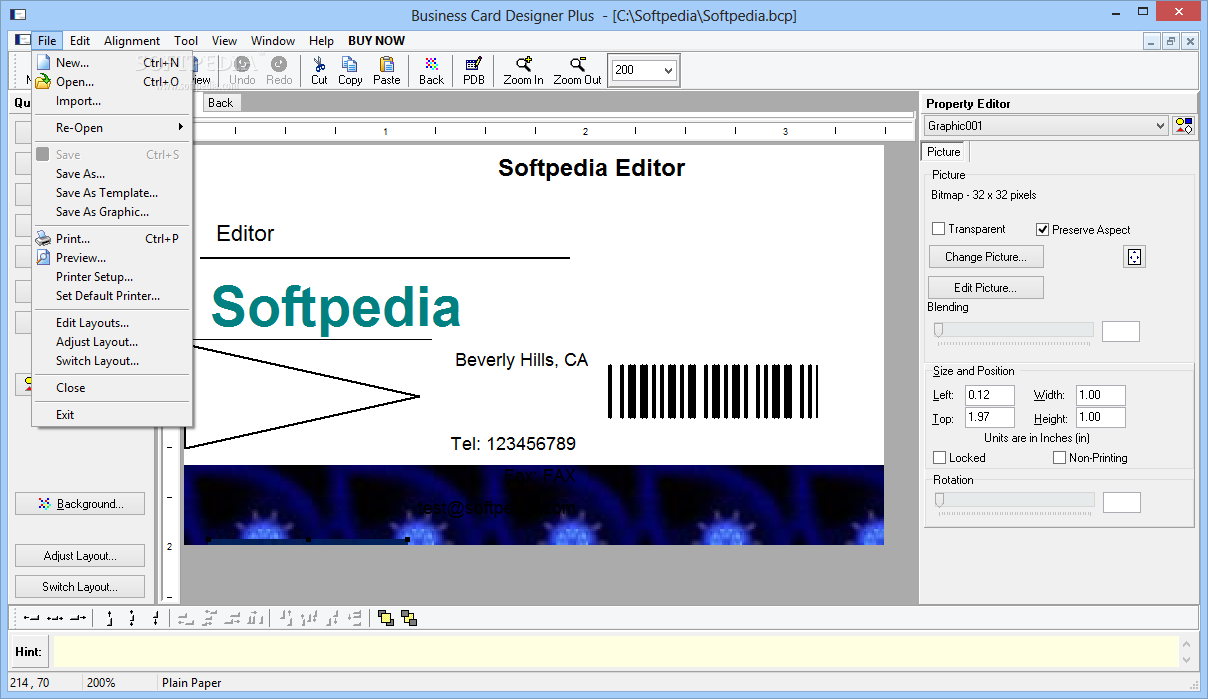Select the large teal Softpedia text
Viewport: 1208px width, 699px height.
click(336, 307)
